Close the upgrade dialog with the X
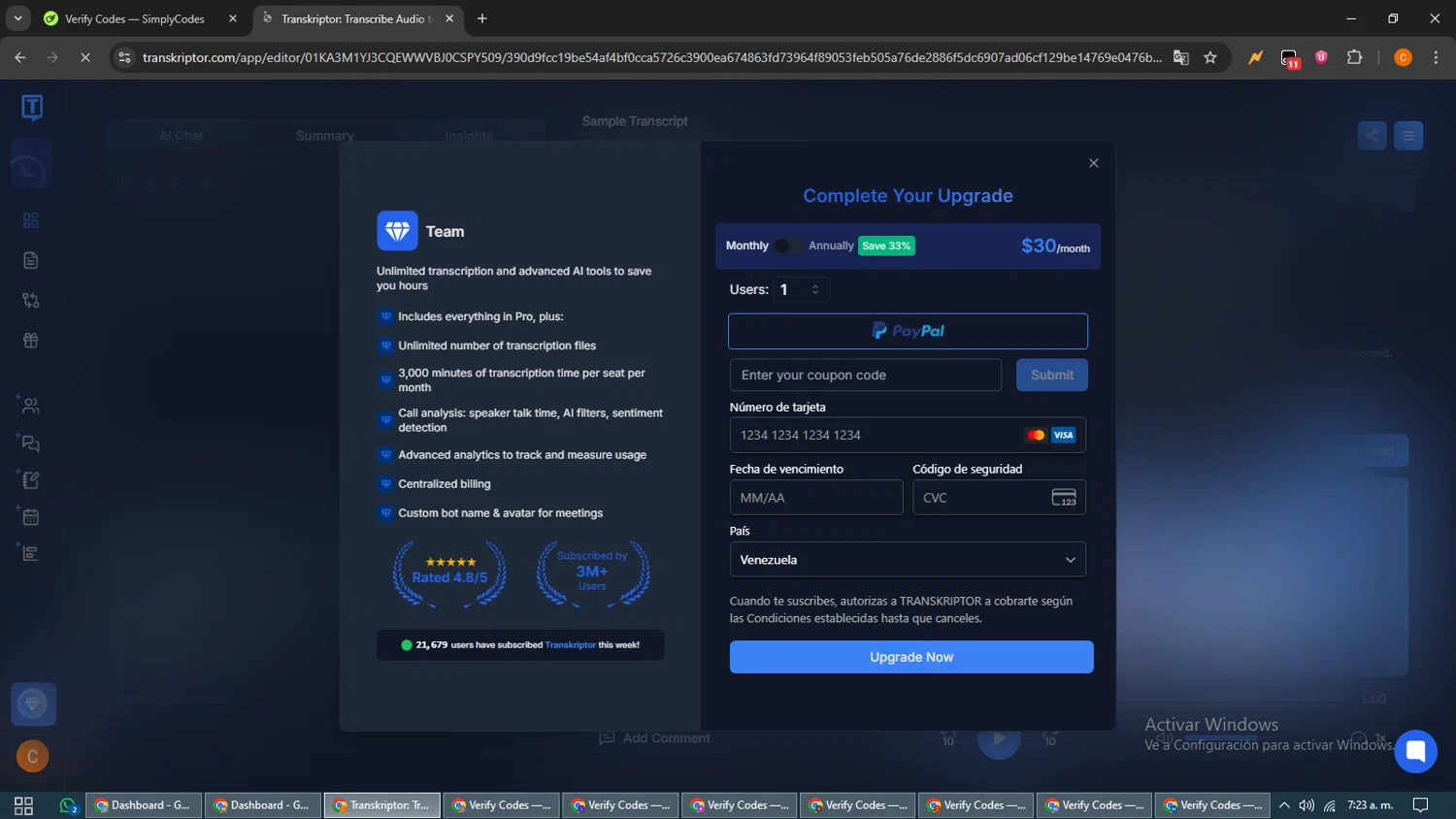Screen dimensions: 1456x819 [x=1094, y=163]
